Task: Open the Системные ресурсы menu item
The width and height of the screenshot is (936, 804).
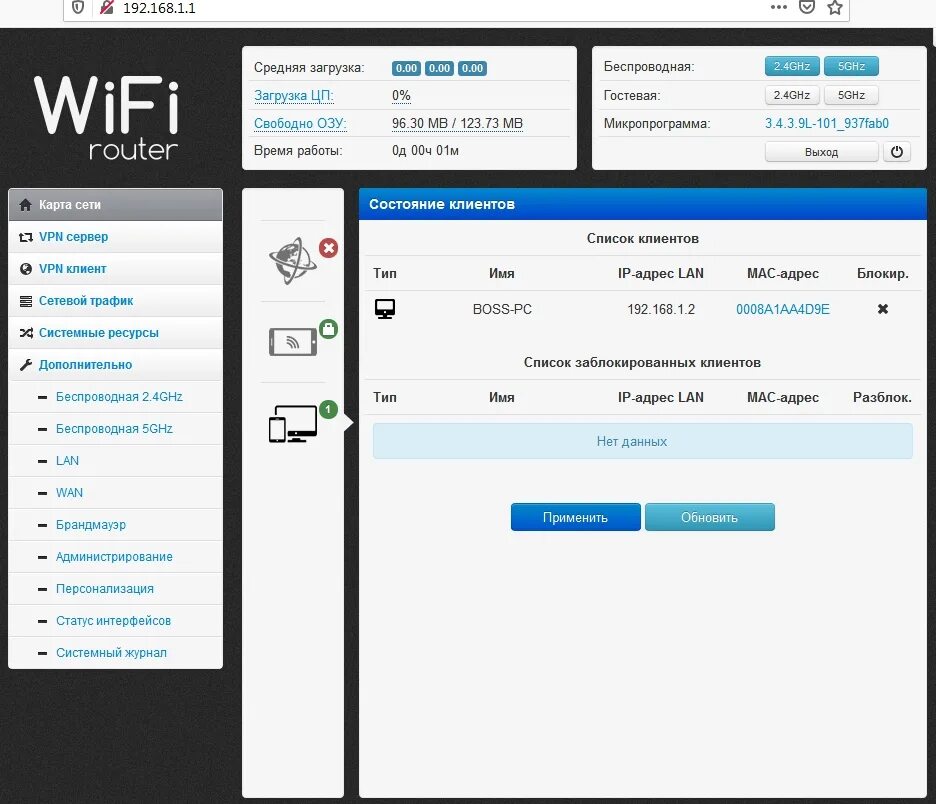Action: point(116,332)
